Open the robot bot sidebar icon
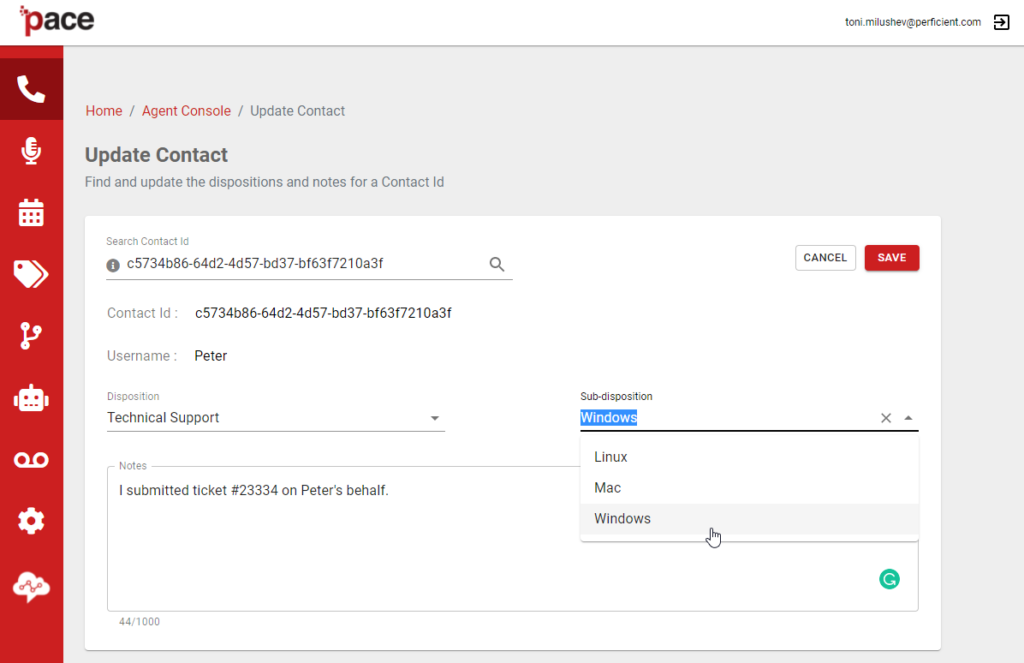Screen dimensions: 1024x663 (x=31, y=398)
